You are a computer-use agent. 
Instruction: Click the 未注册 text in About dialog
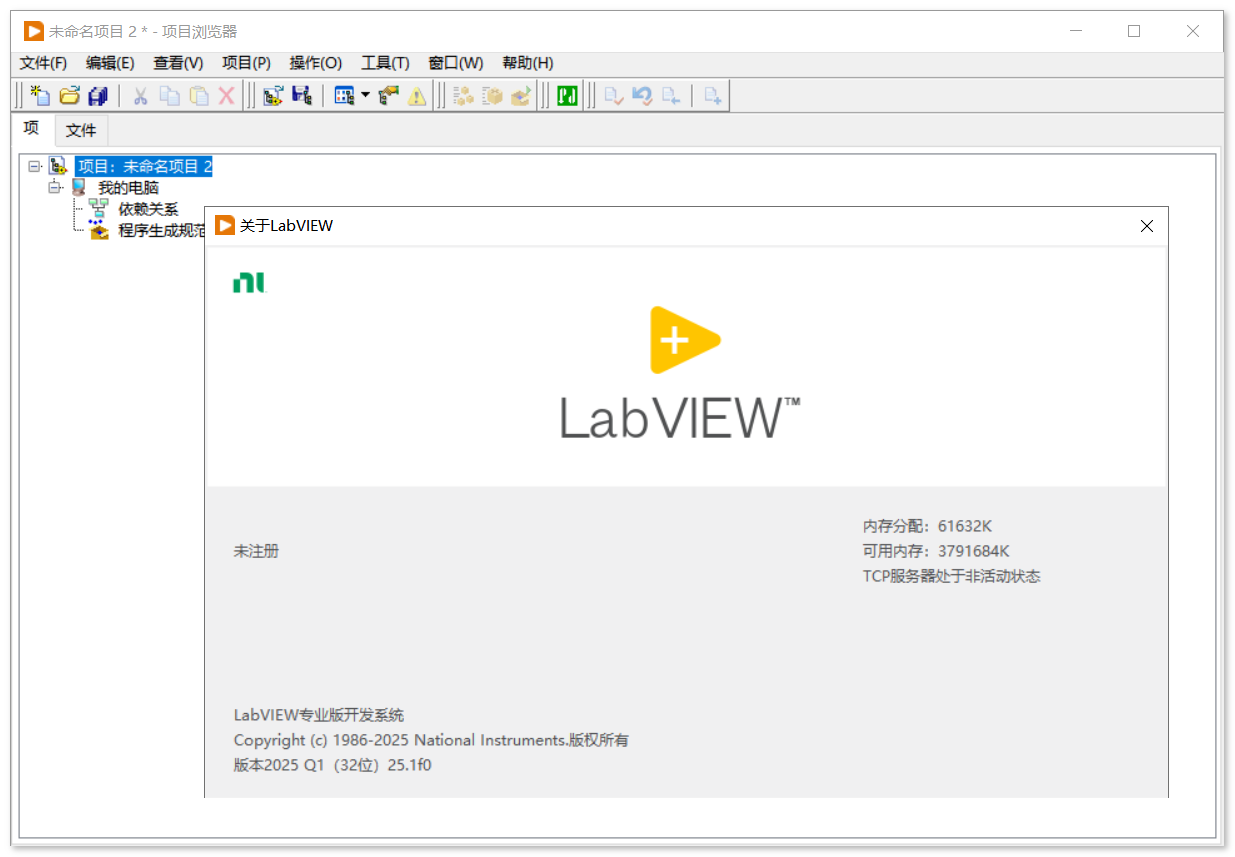(x=256, y=551)
